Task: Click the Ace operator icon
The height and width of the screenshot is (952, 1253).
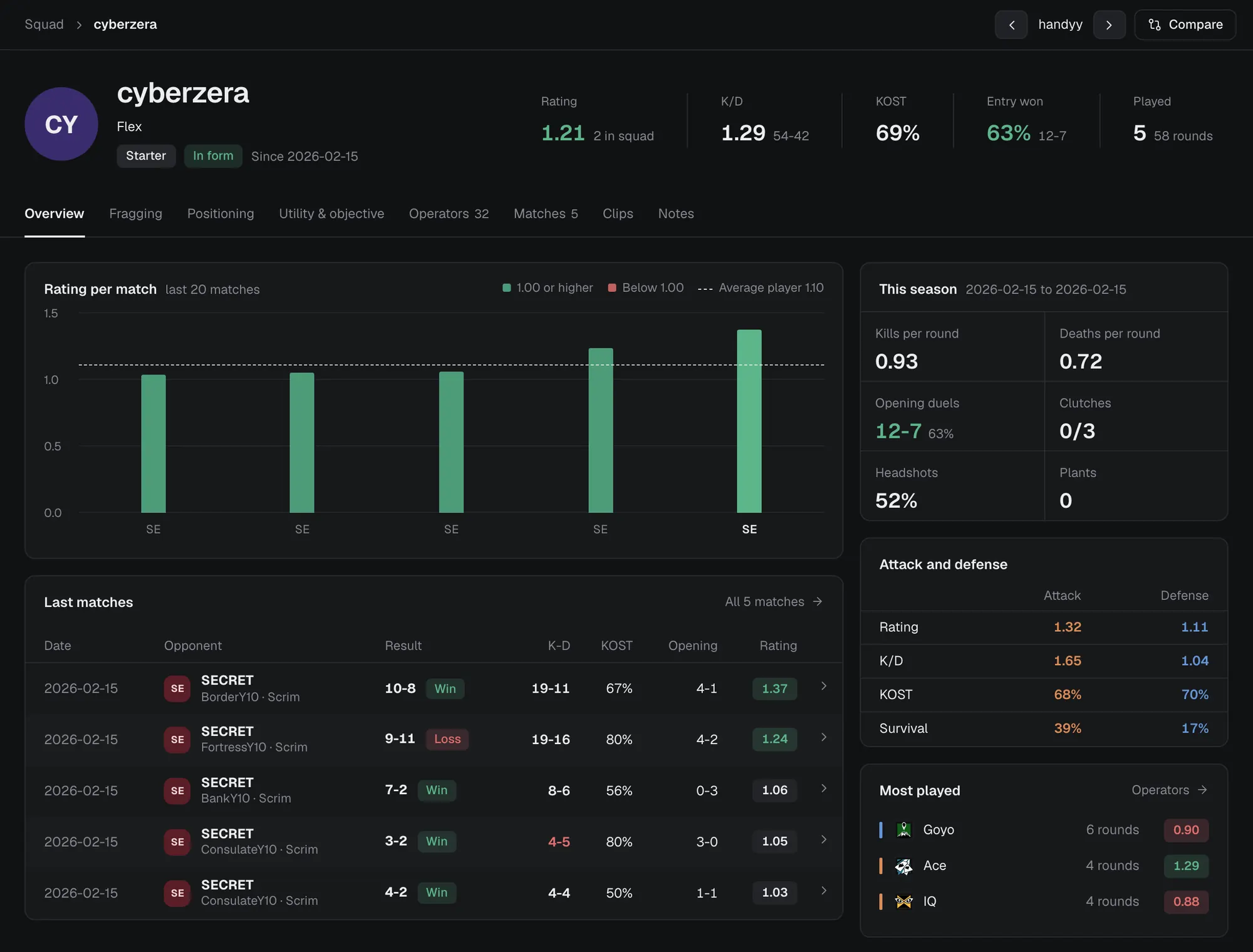Action: click(x=903, y=866)
